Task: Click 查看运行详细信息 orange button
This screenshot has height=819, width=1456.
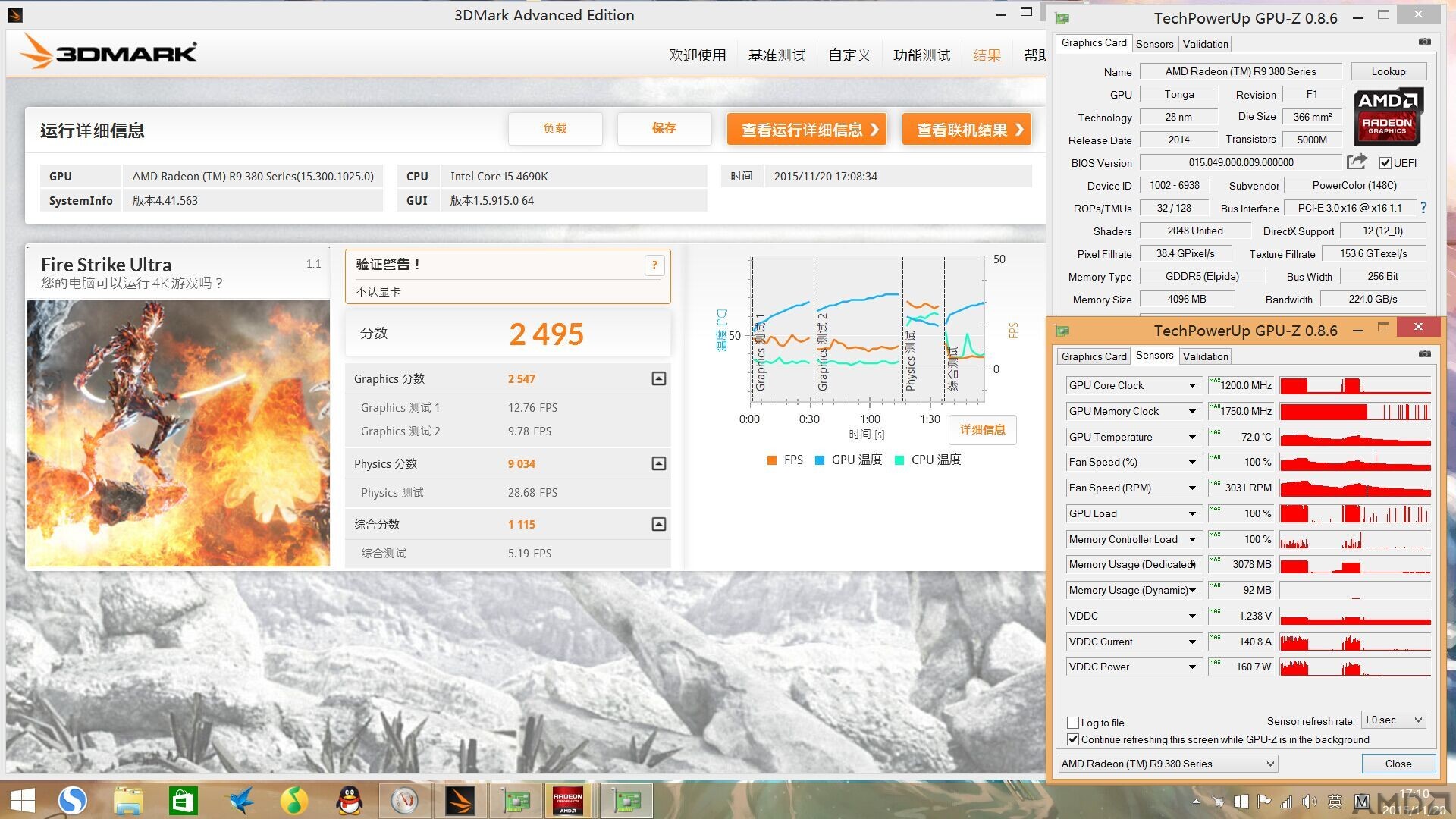Action: [x=808, y=130]
